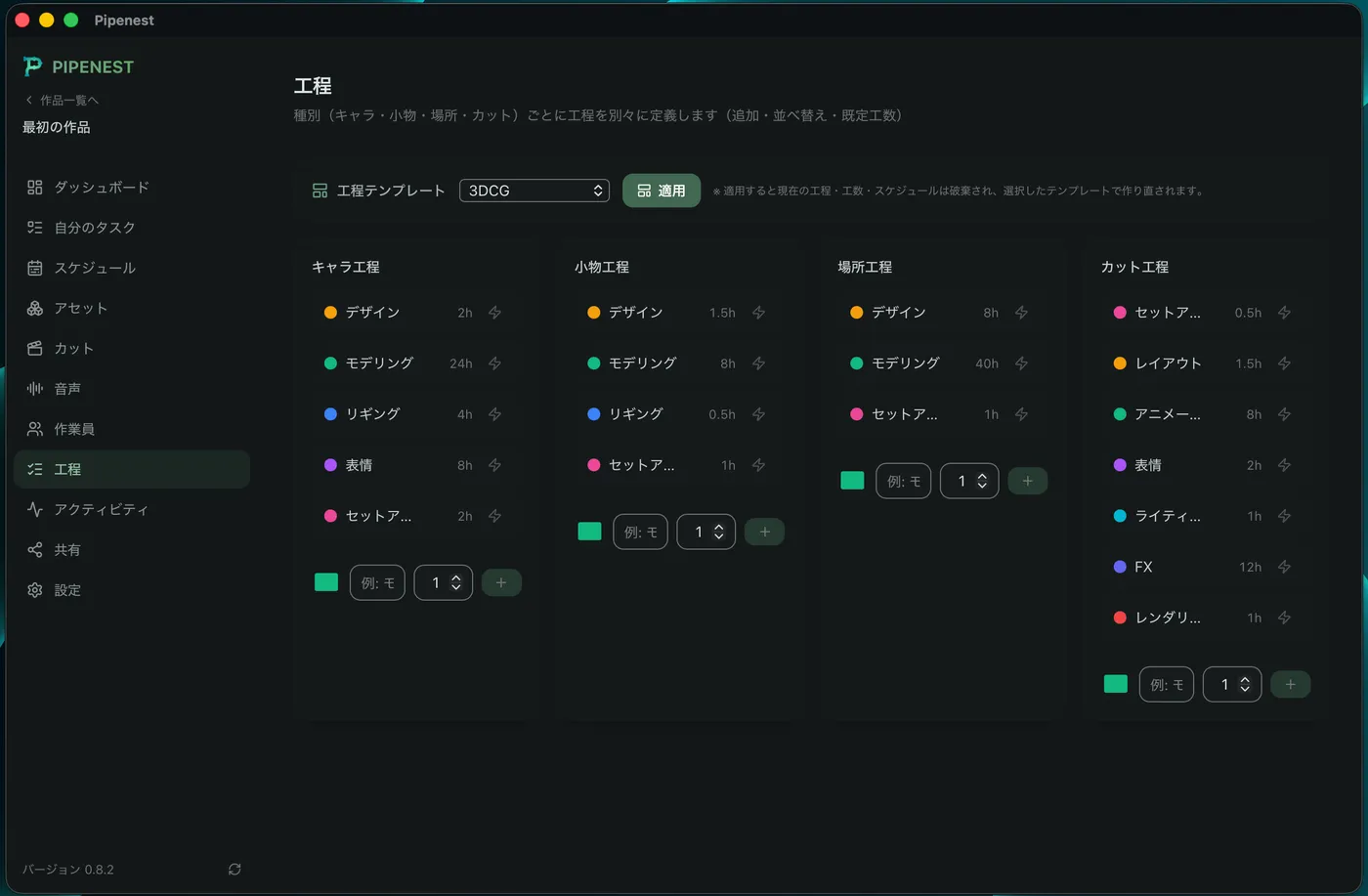The width and height of the screenshot is (1368, 896).
Task: Open 自分のタスク in the sidebar
Action: click(132, 228)
